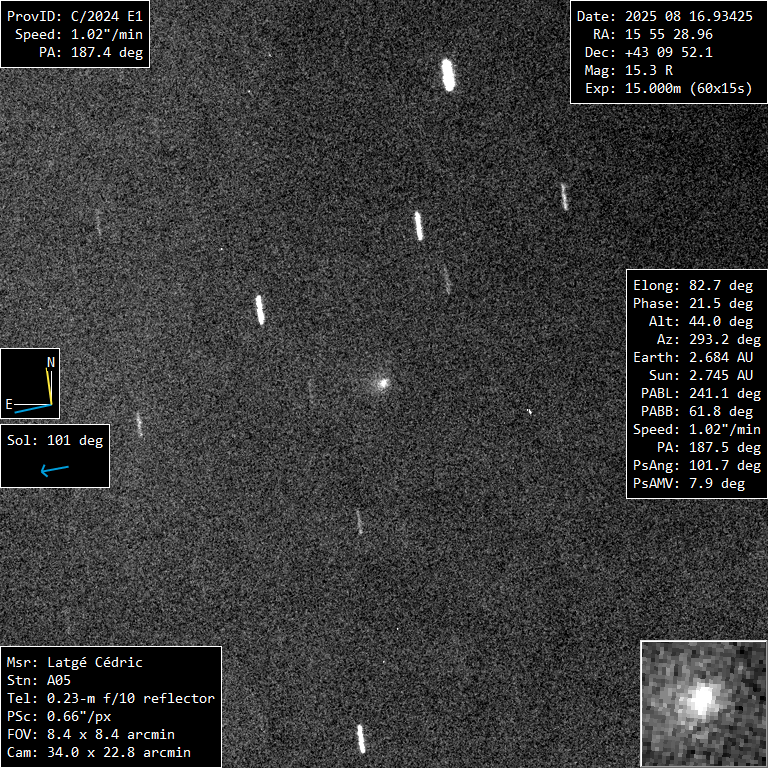The width and height of the screenshot is (768, 768).
Task: Click the N/E compass orientation indicator
Action: [x=30, y=384]
